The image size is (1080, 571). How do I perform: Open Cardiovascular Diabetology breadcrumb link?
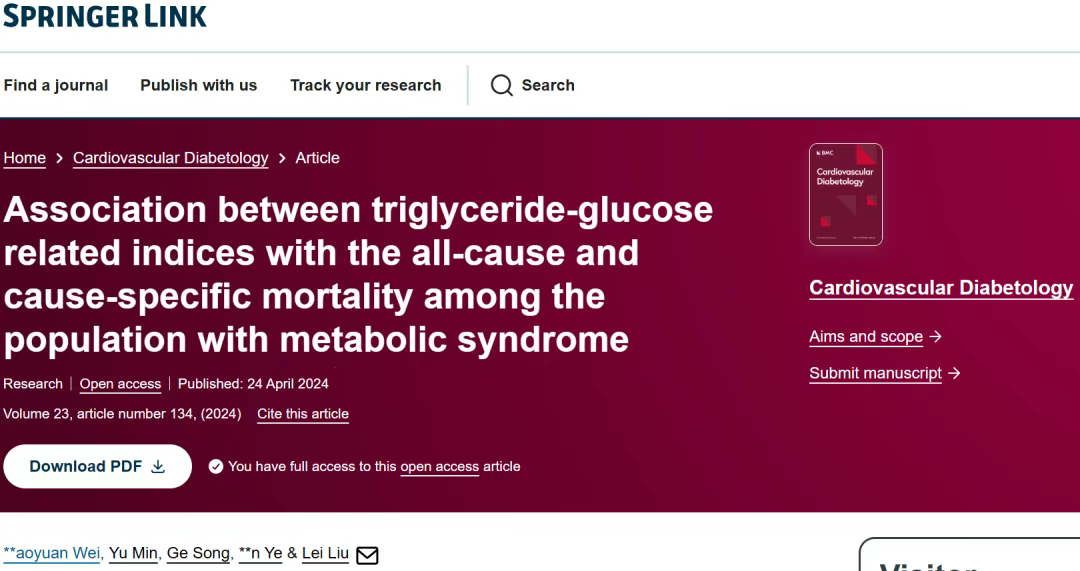tap(171, 158)
